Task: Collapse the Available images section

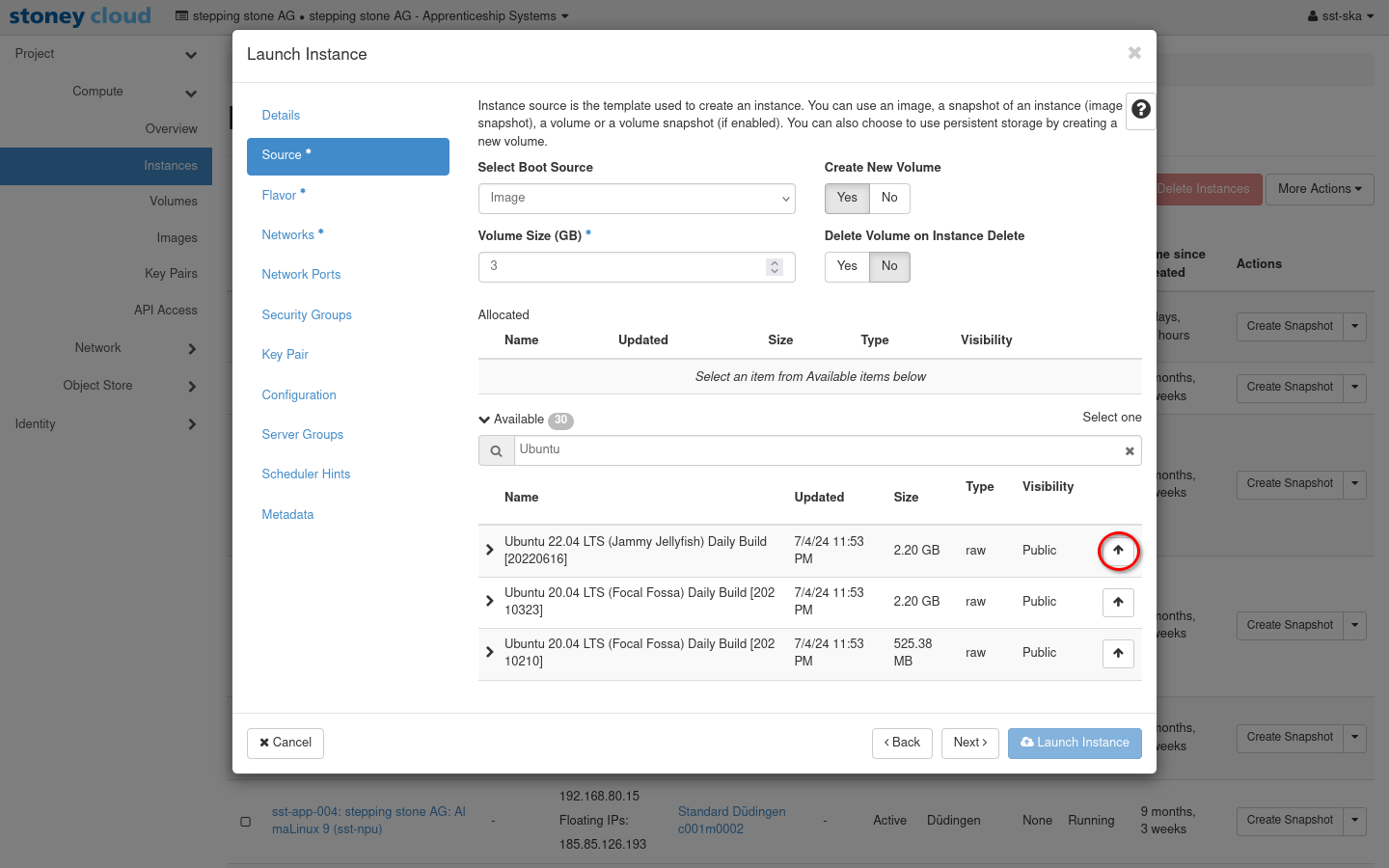Action: pos(484,420)
